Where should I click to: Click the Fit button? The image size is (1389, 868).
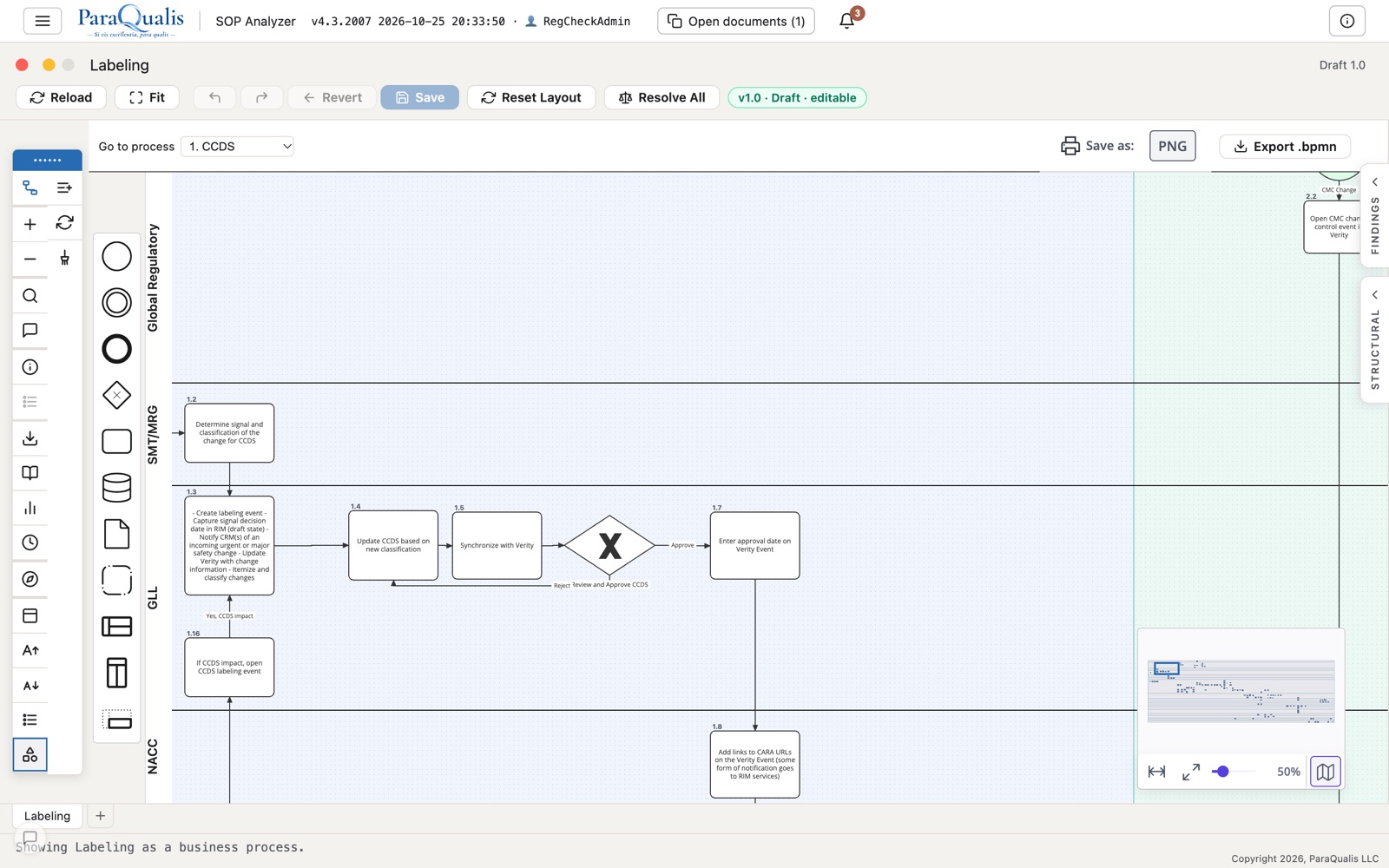click(147, 97)
